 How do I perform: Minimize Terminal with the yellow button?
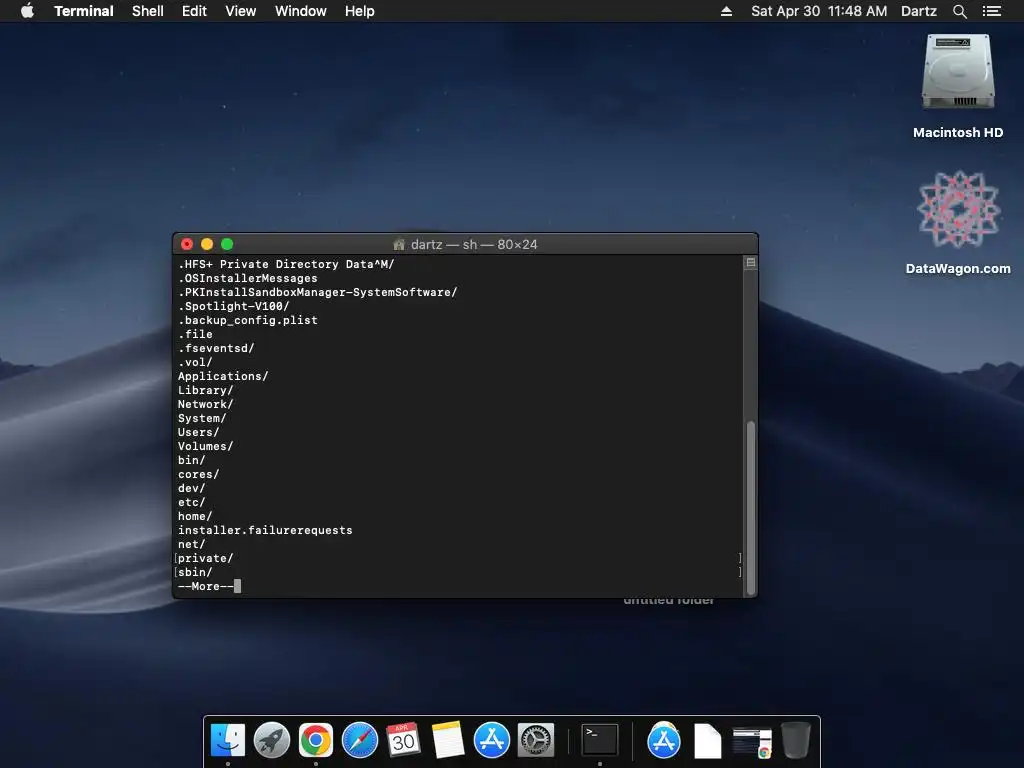click(x=207, y=244)
